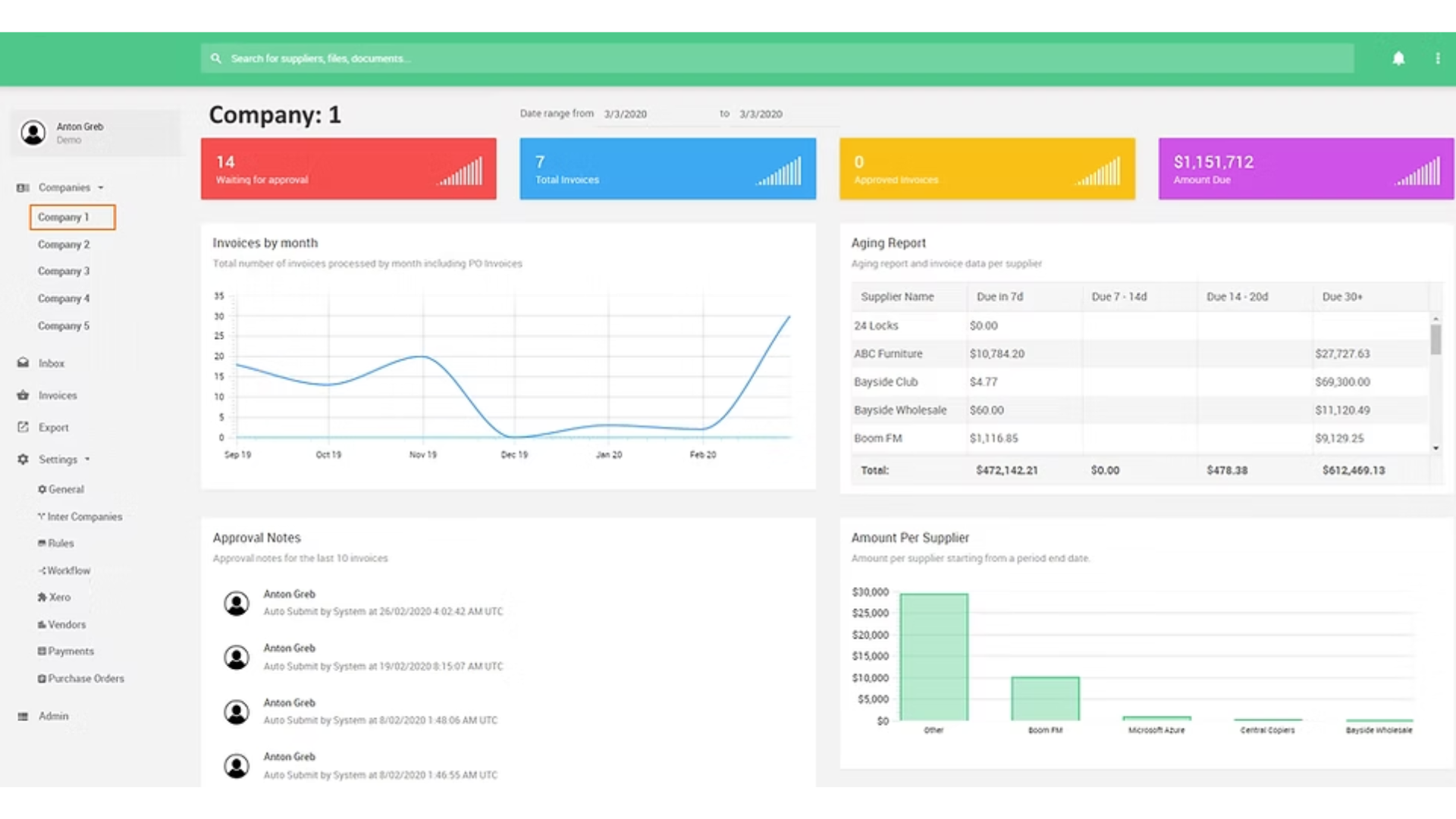This screenshot has height=819, width=1456.
Task: Collapse the Companies menu arrow
Action: point(100,188)
